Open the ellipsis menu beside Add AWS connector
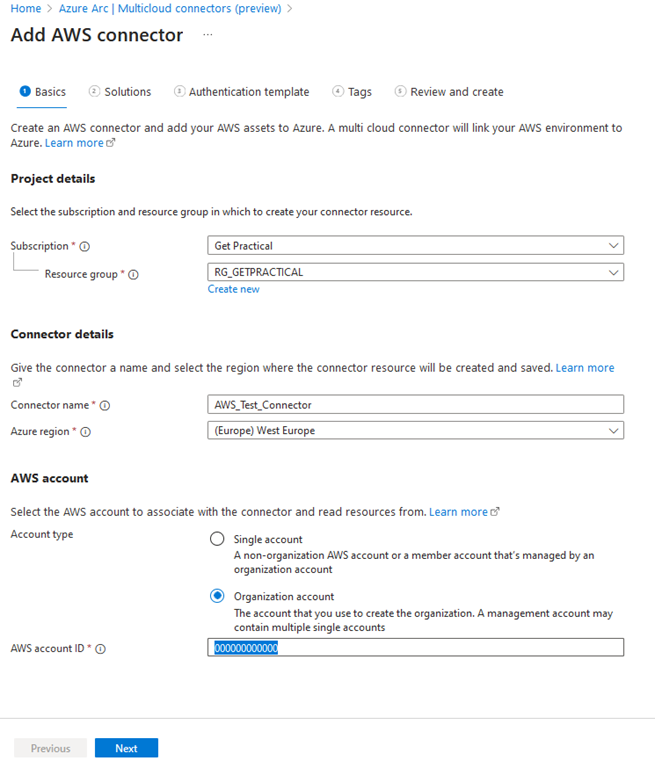 coord(208,35)
